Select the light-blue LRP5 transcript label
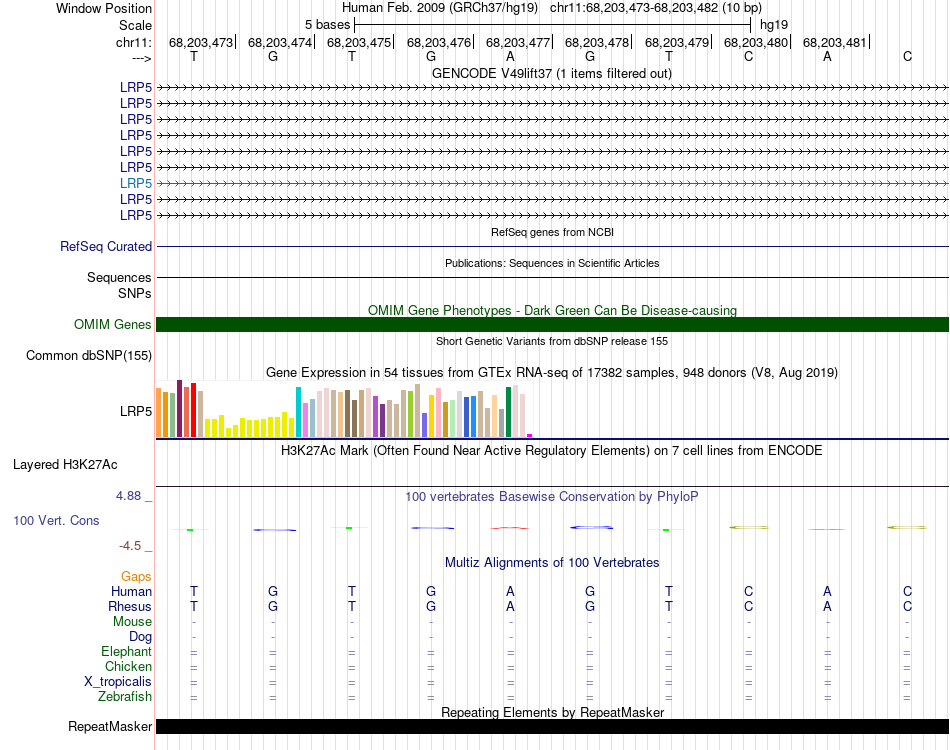The width and height of the screenshot is (950, 750). [136, 183]
